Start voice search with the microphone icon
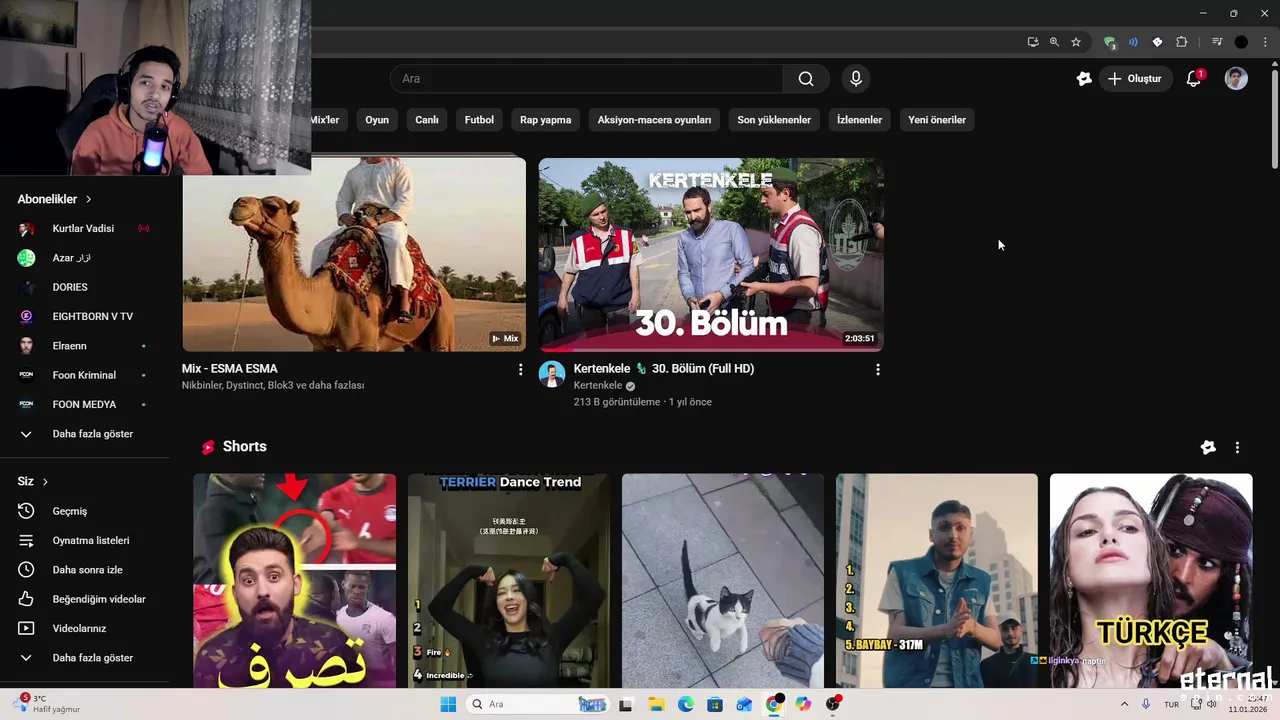The image size is (1280, 720). 855,79
